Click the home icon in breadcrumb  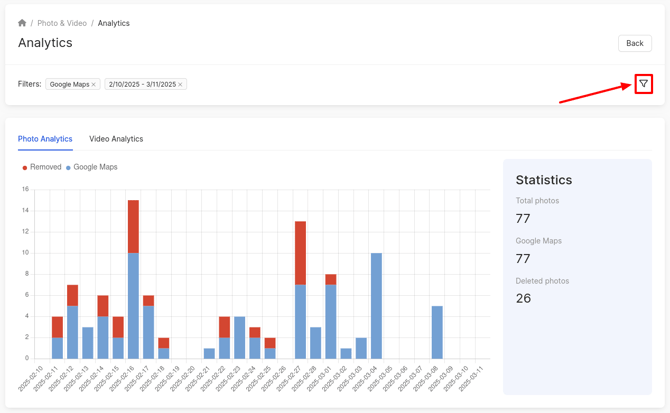pos(22,23)
